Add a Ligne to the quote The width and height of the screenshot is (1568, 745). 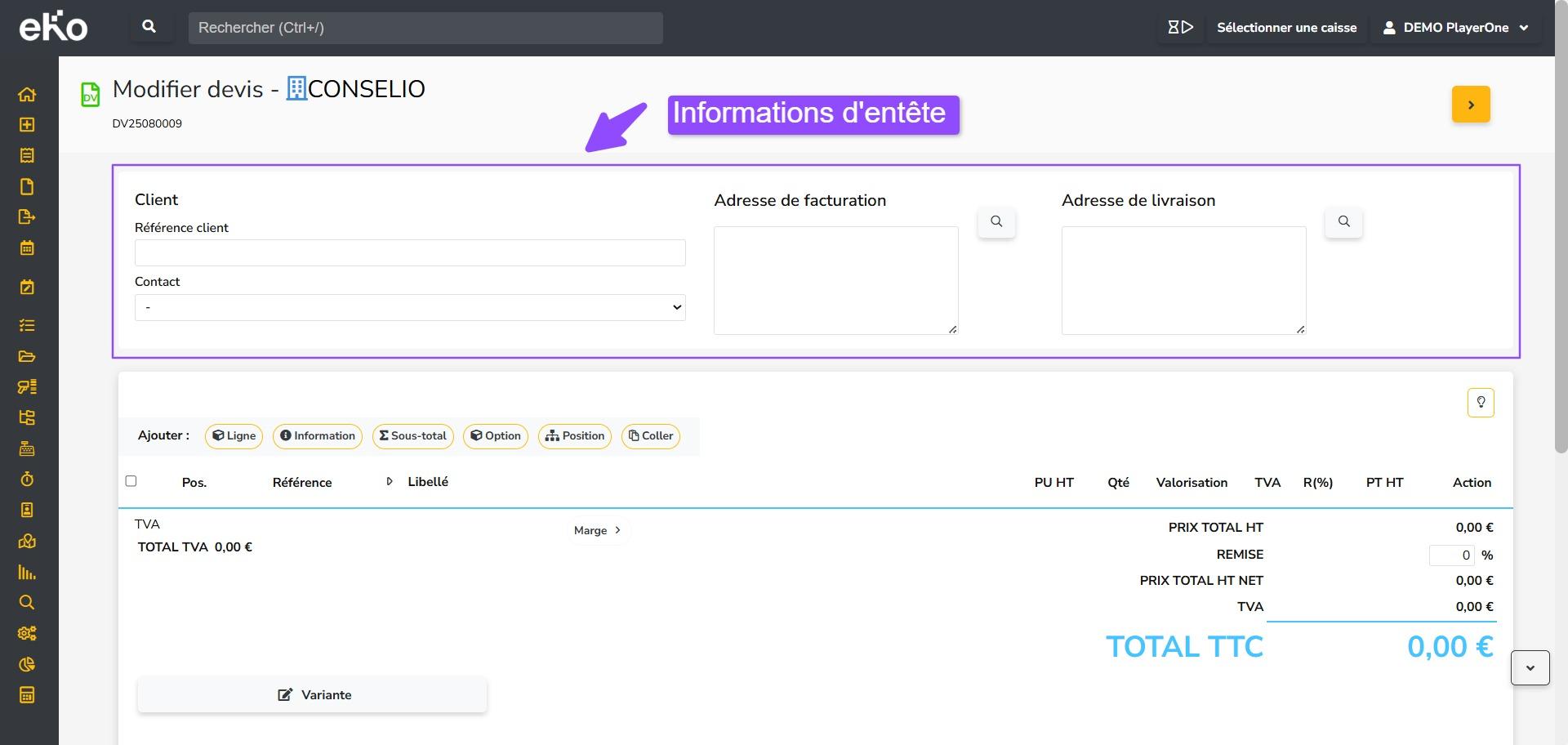point(234,435)
